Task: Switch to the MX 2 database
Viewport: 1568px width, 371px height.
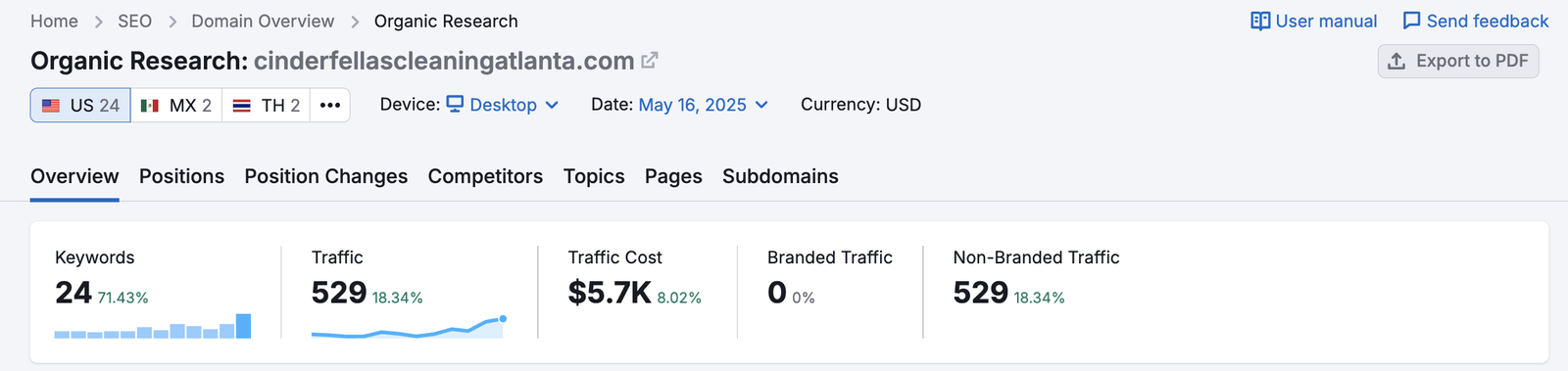Action: click(176, 105)
